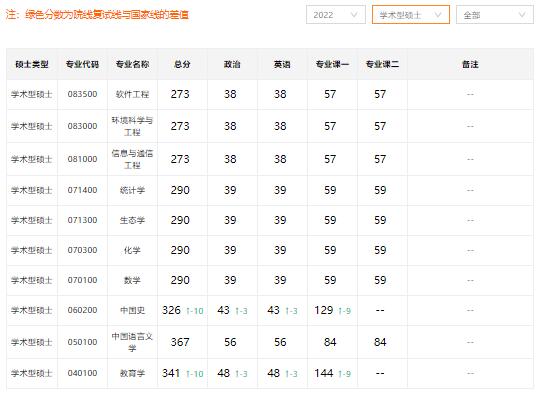Open the 2022 year dropdown
Screen dimensions: 538x394
point(336,15)
